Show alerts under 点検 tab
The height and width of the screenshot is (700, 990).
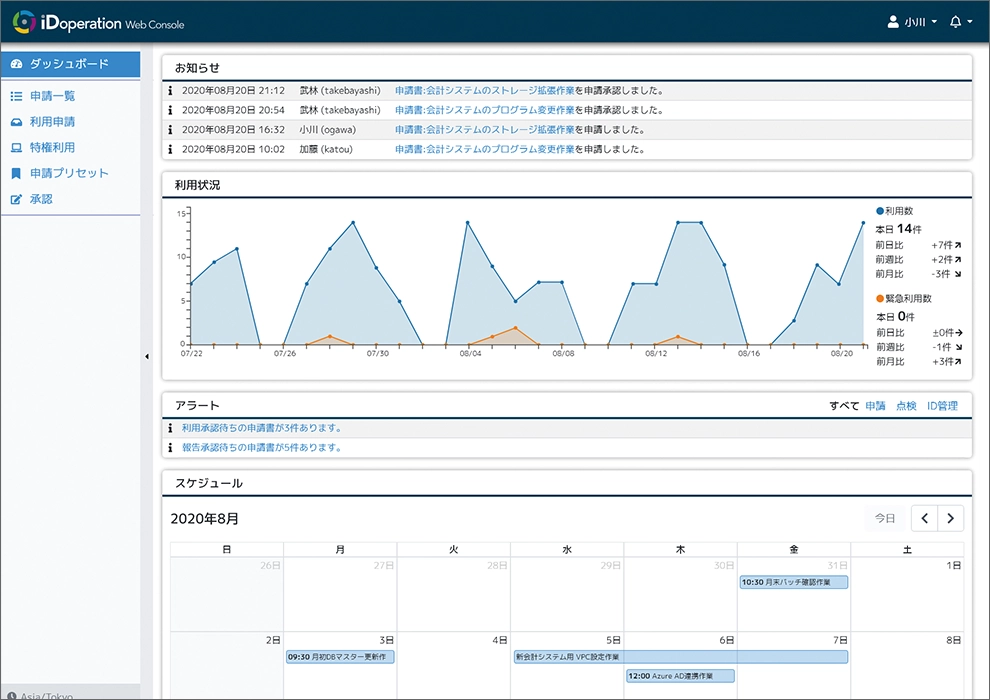pyautogui.click(x=906, y=406)
